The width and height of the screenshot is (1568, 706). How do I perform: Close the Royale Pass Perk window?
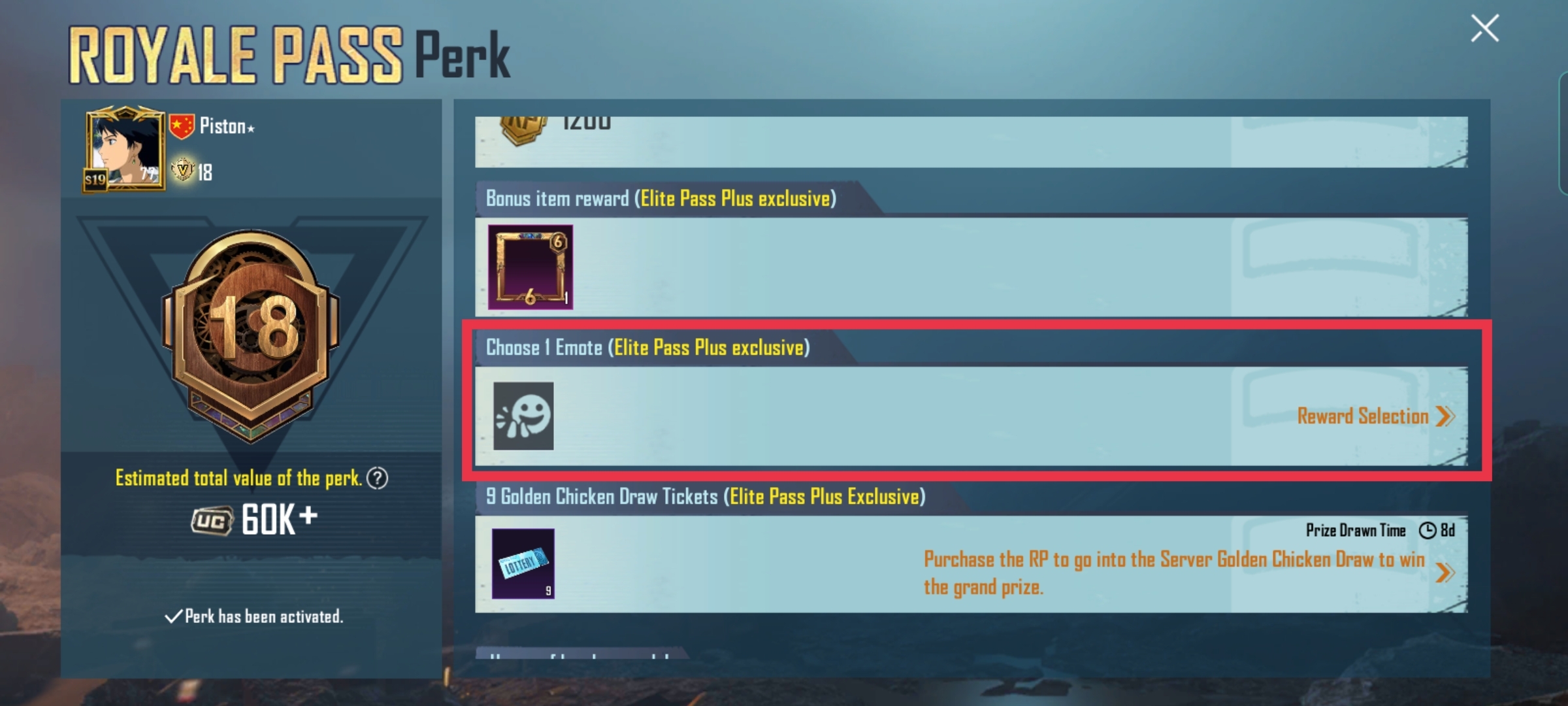tap(1484, 29)
